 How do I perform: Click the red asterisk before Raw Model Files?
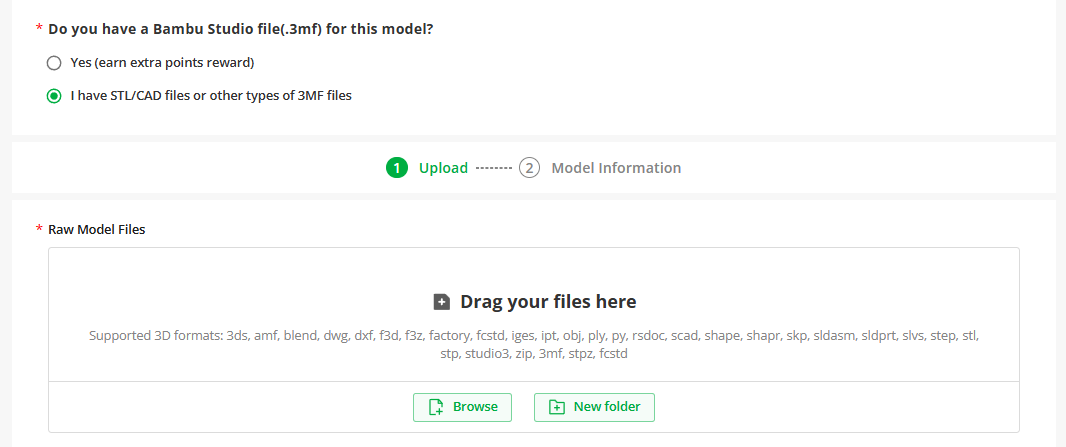(39, 230)
